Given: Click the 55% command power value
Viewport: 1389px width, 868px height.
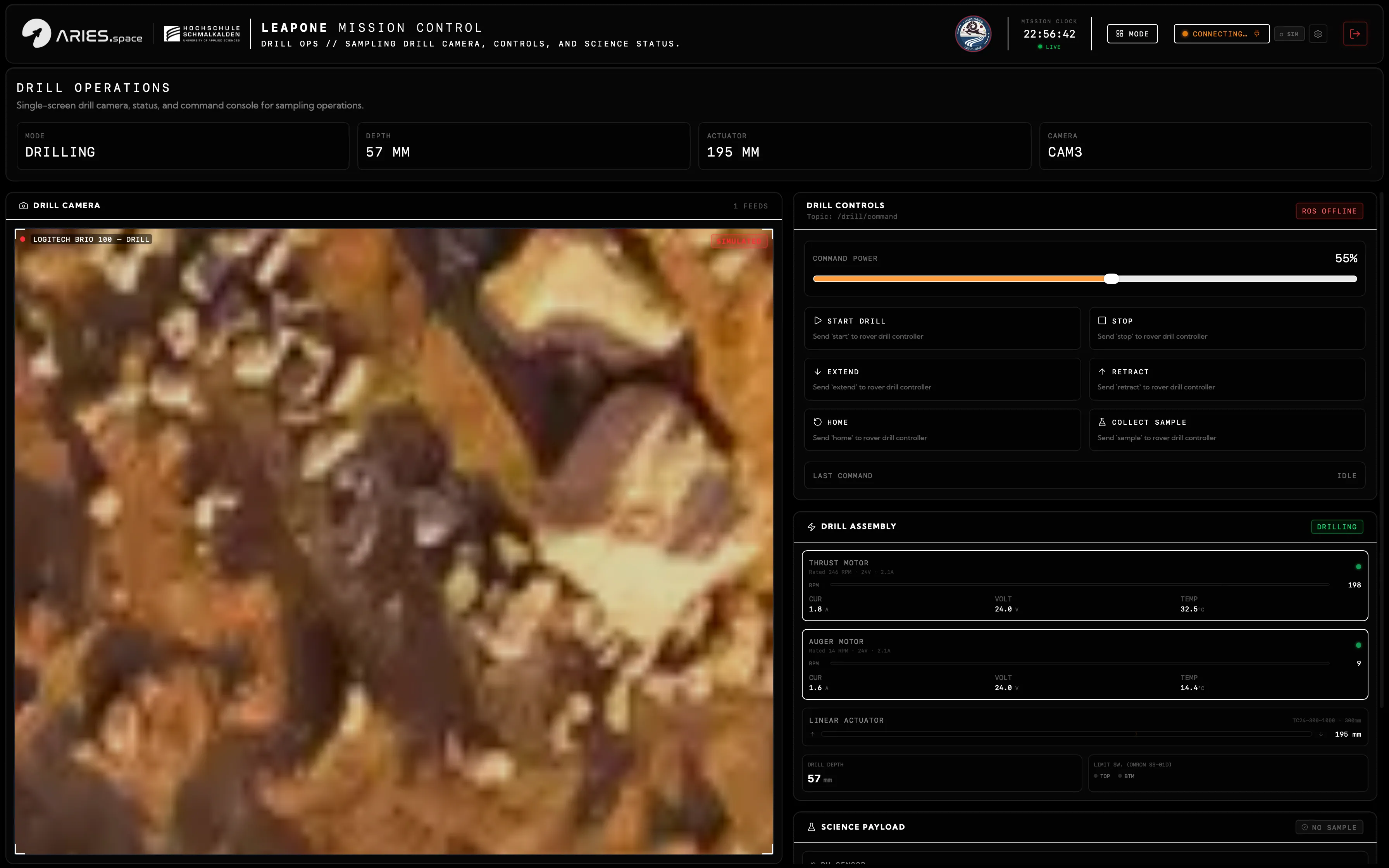Looking at the screenshot, I should coord(1346,258).
